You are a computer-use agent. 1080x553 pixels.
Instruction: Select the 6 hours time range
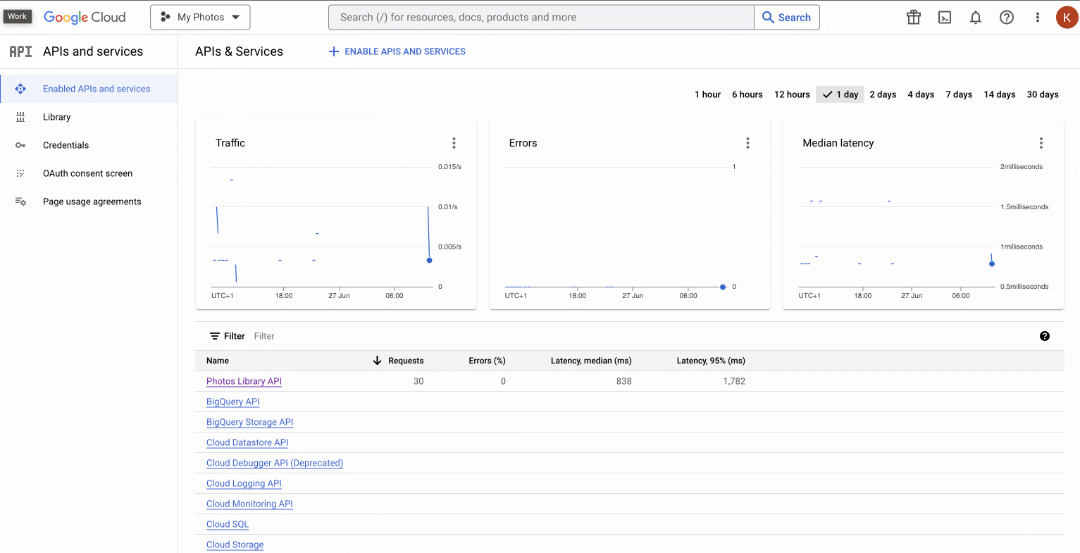point(747,94)
